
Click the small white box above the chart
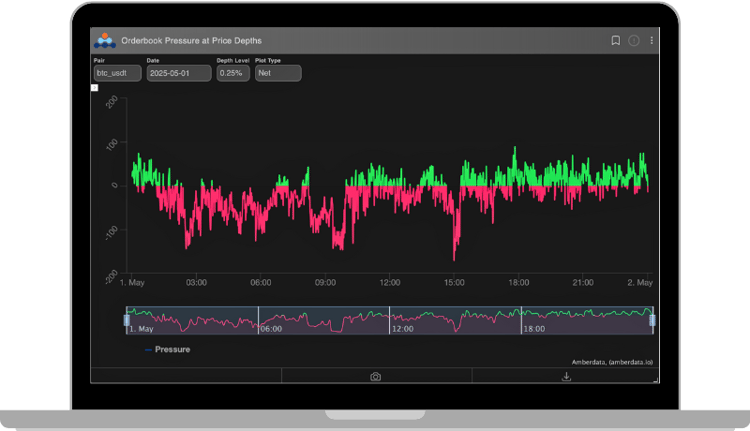point(94,88)
